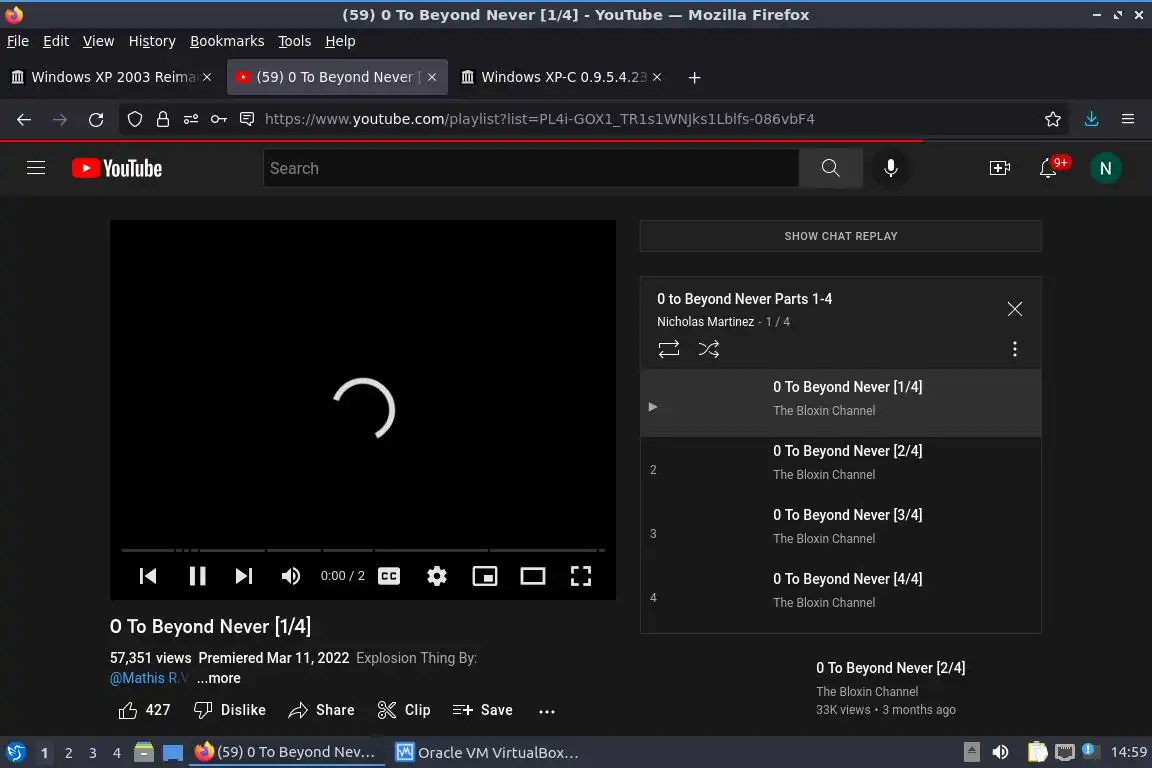View site security lock info
The image size is (1152, 768).
click(x=162, y=119)
